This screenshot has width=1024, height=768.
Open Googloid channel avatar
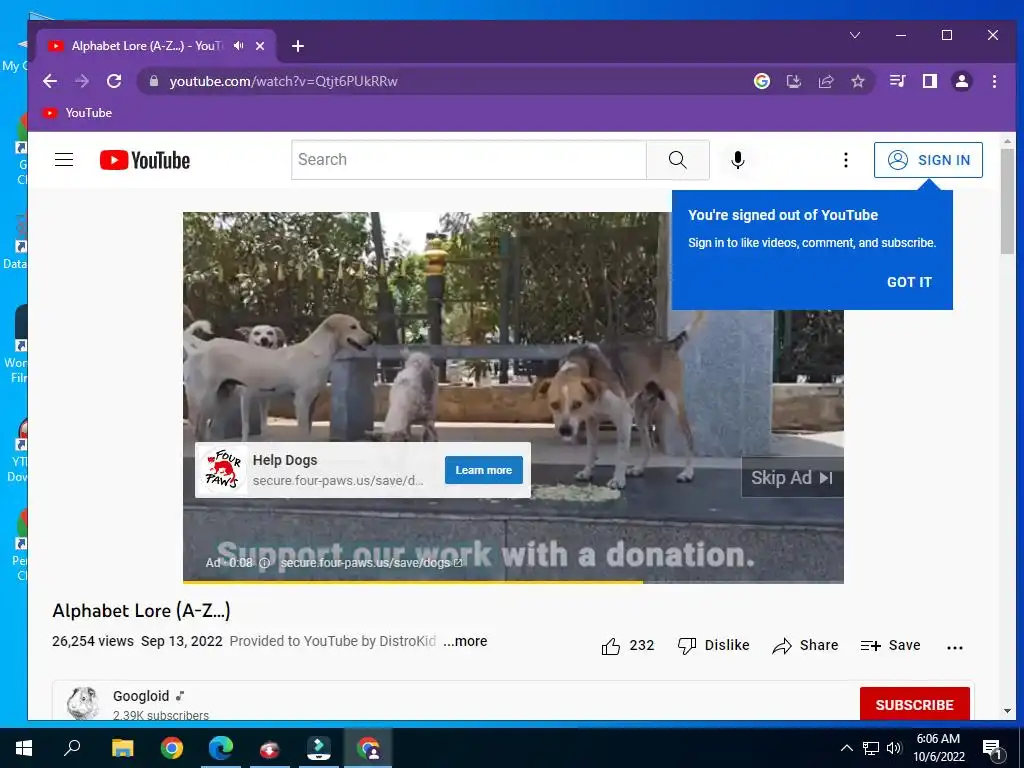coord(83,704)
